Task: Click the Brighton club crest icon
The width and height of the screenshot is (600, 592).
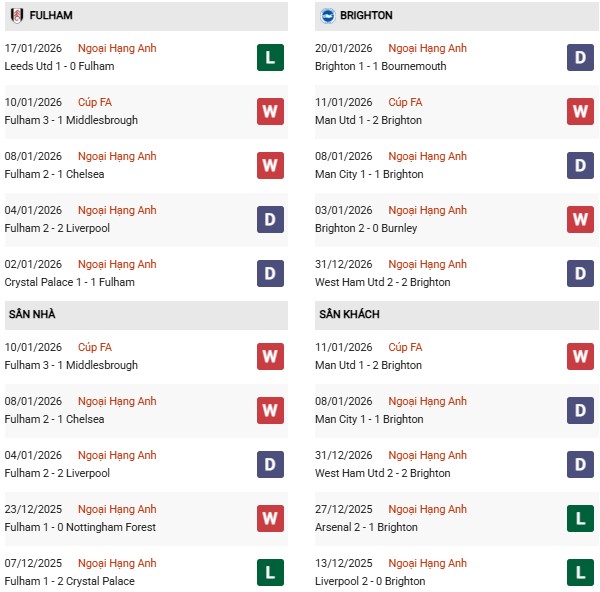Action: (x=326, y=15)
